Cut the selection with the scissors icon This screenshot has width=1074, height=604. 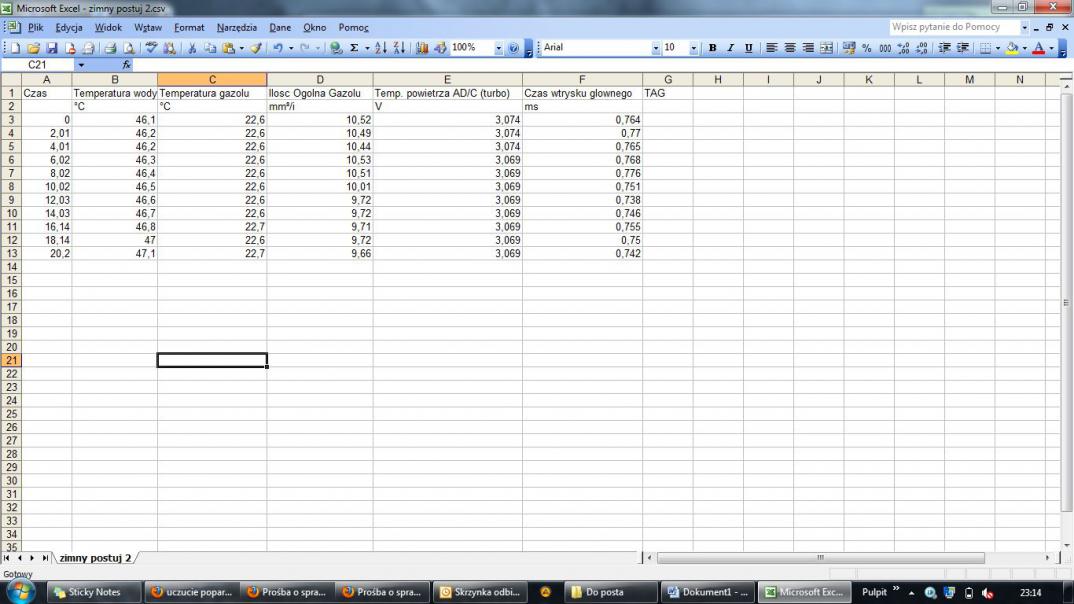[x=192, y=48]
